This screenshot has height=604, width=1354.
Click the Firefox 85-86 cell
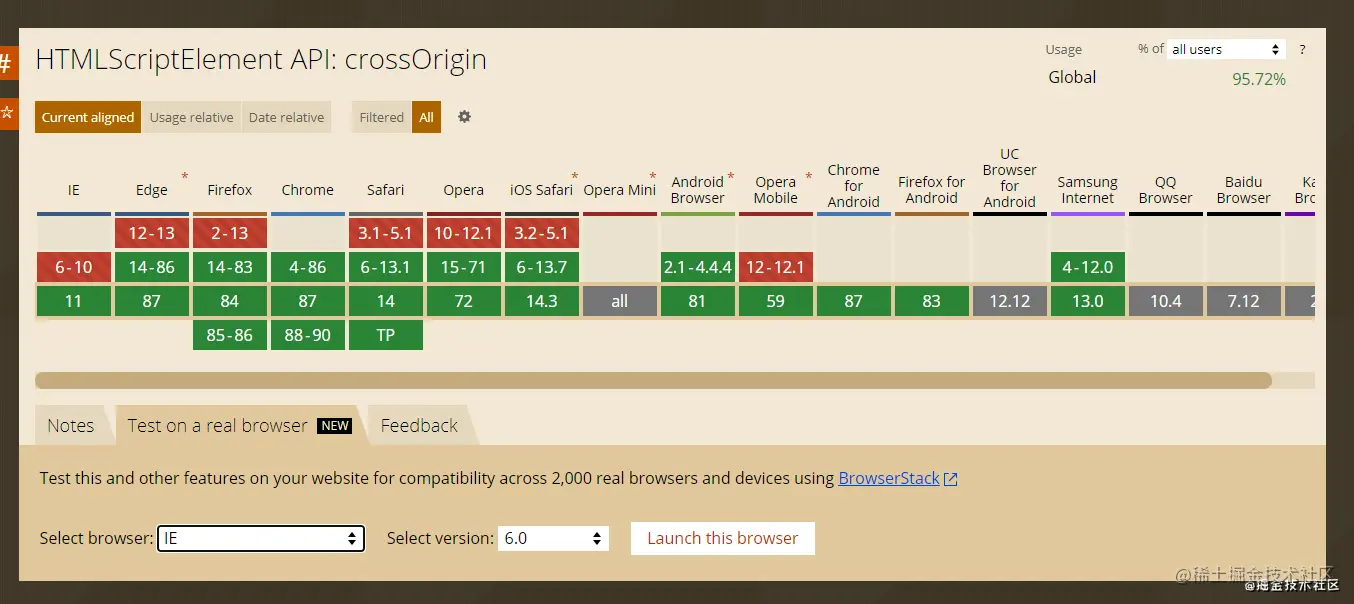click(230, 335)
